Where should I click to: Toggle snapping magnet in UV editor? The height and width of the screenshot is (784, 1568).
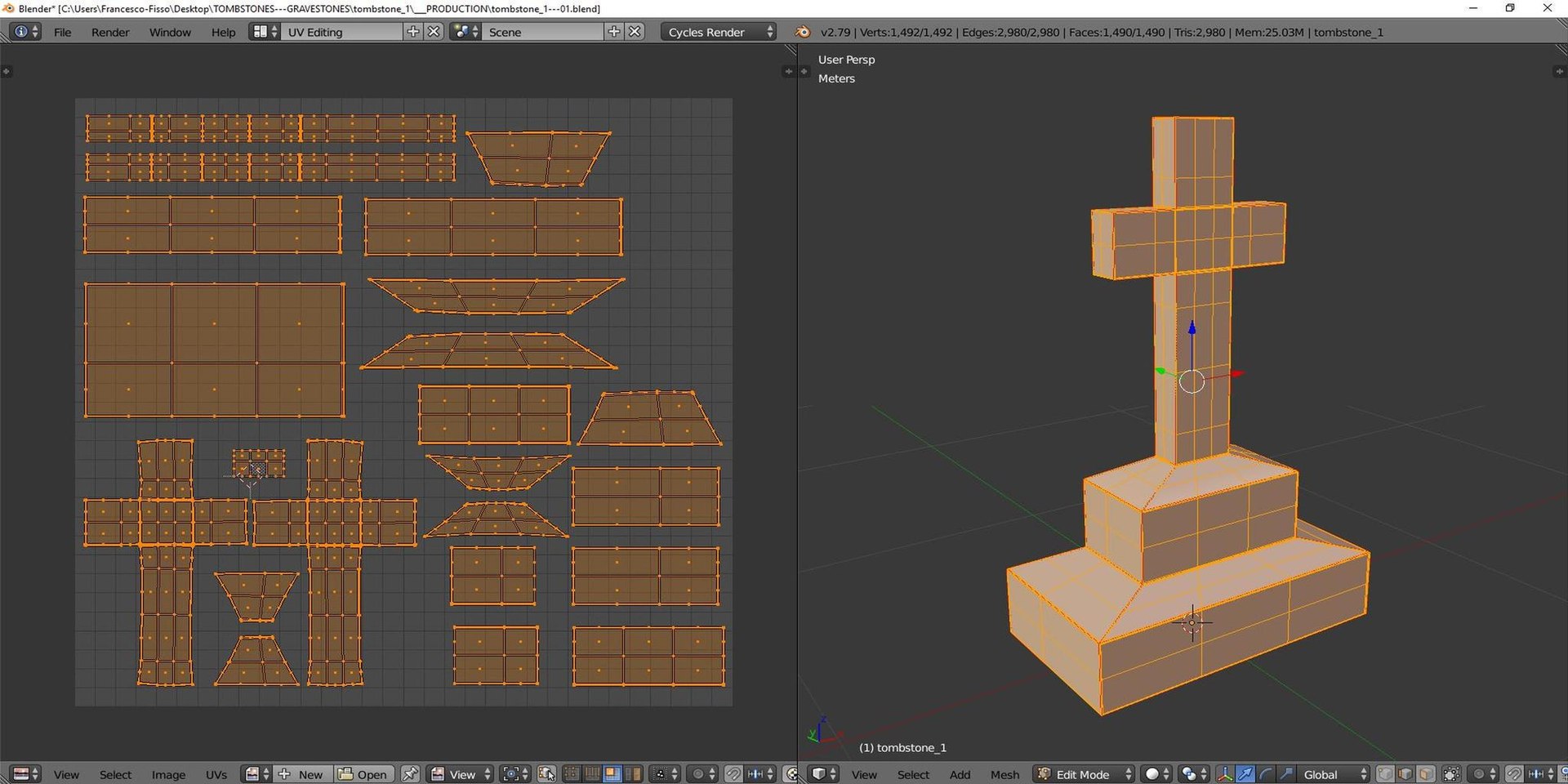click(734, 773)
